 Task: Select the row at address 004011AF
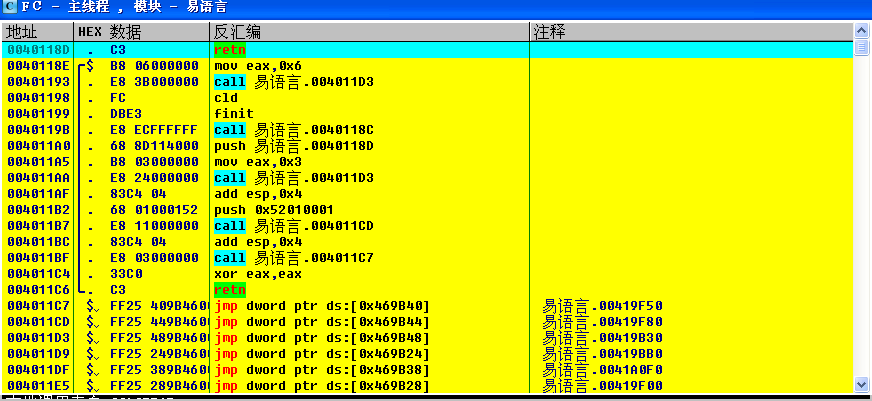coord(427,194)
